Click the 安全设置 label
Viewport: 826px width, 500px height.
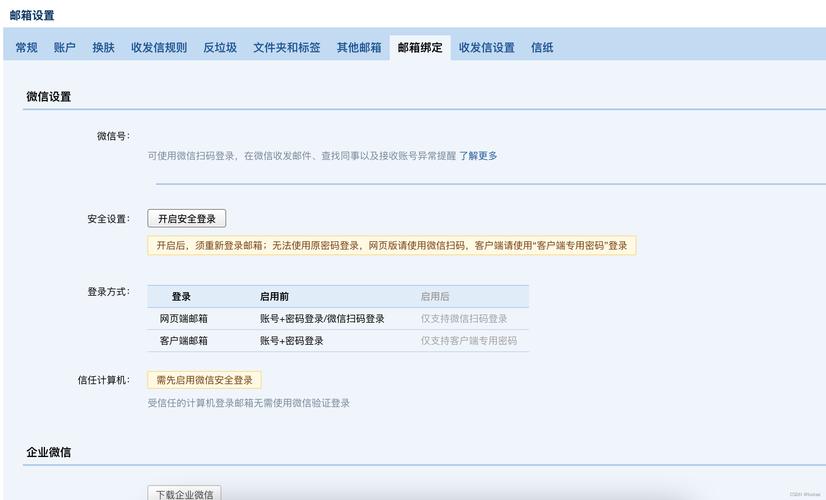click(109, 219)
